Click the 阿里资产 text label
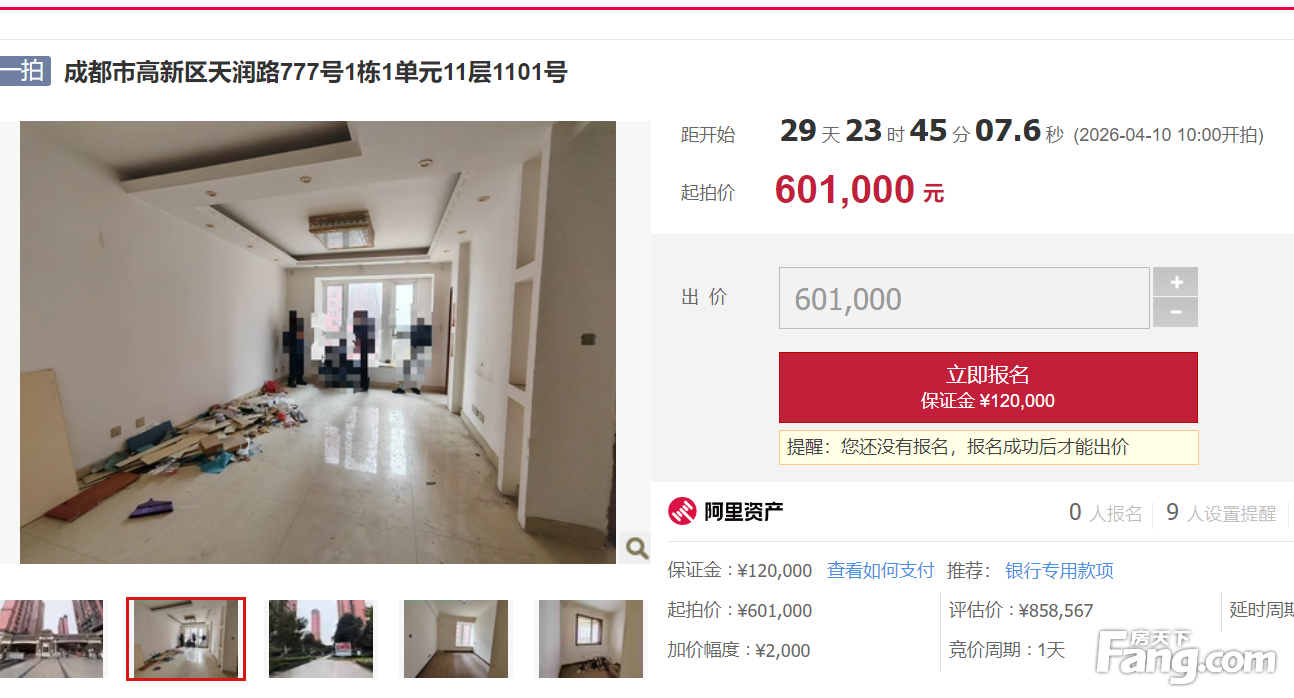 [743, 512]
